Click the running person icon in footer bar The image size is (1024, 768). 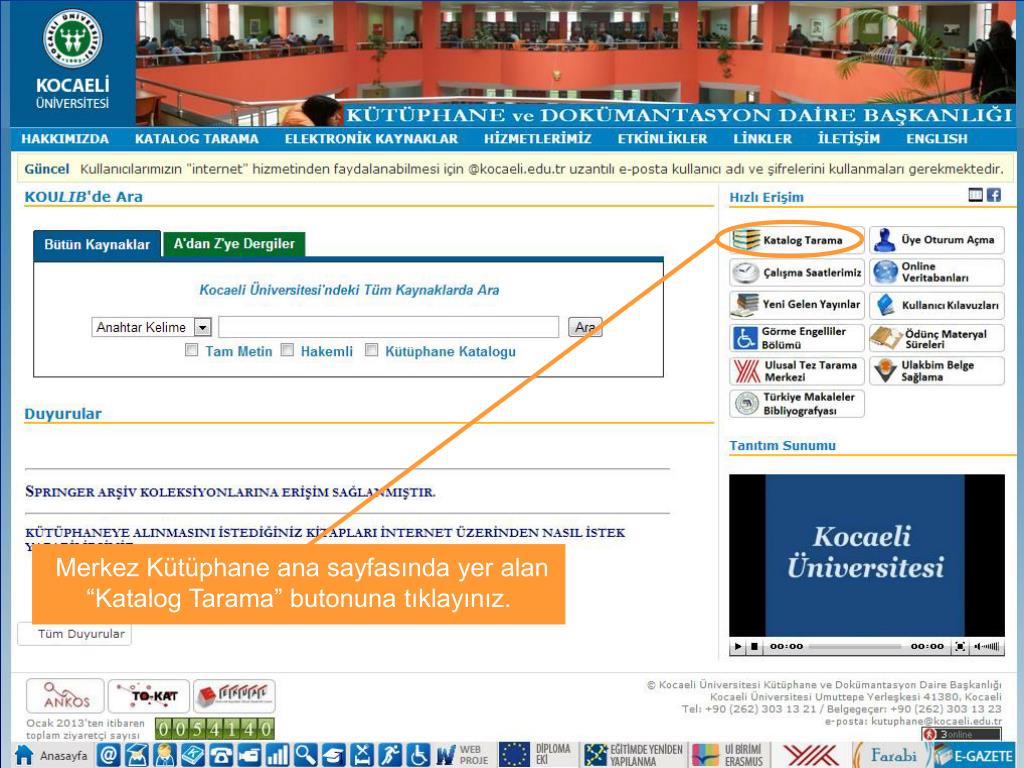390,755
